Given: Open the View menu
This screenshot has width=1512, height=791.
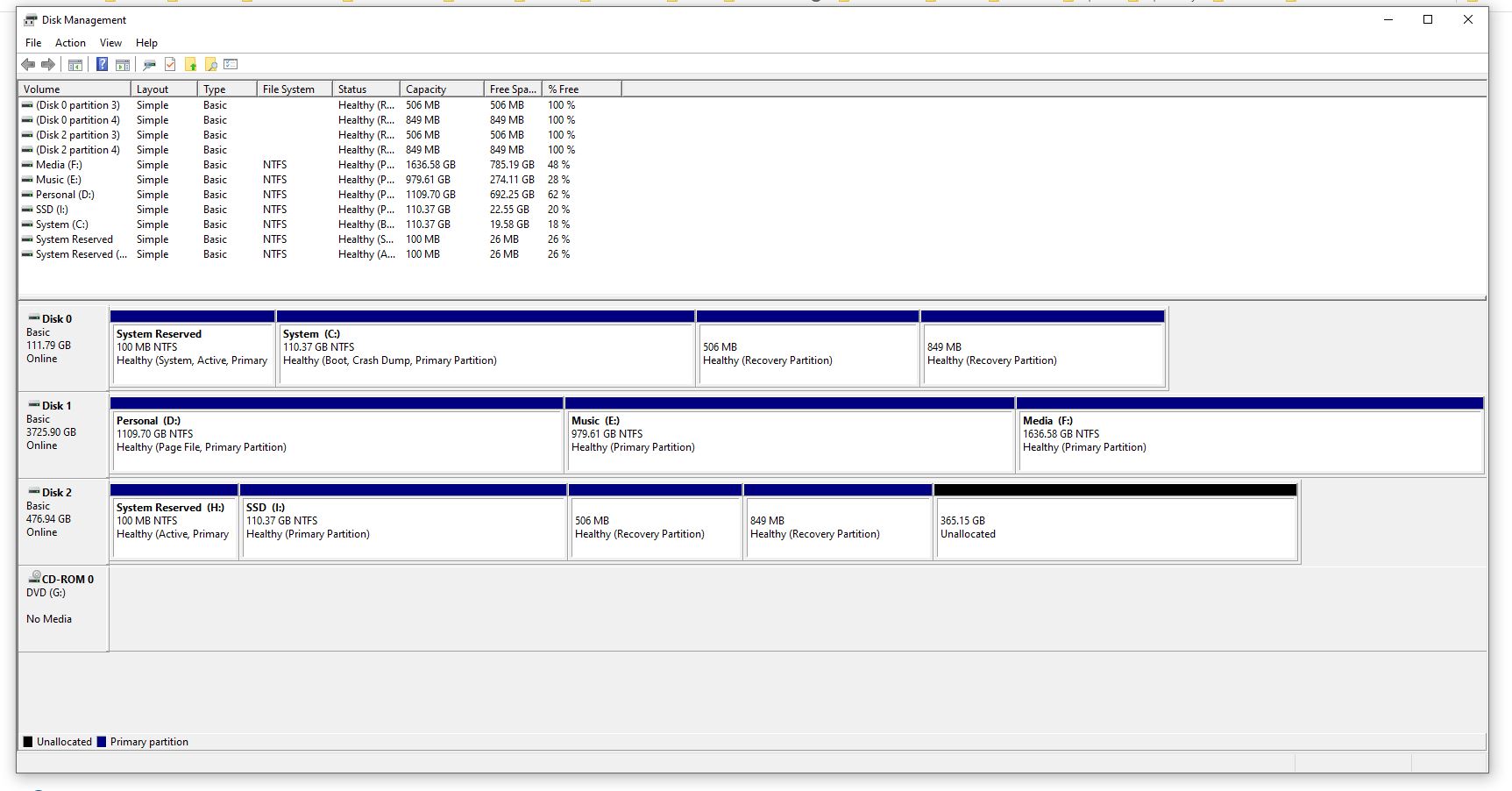Looking at the screenshot, I should coord(110,42).
